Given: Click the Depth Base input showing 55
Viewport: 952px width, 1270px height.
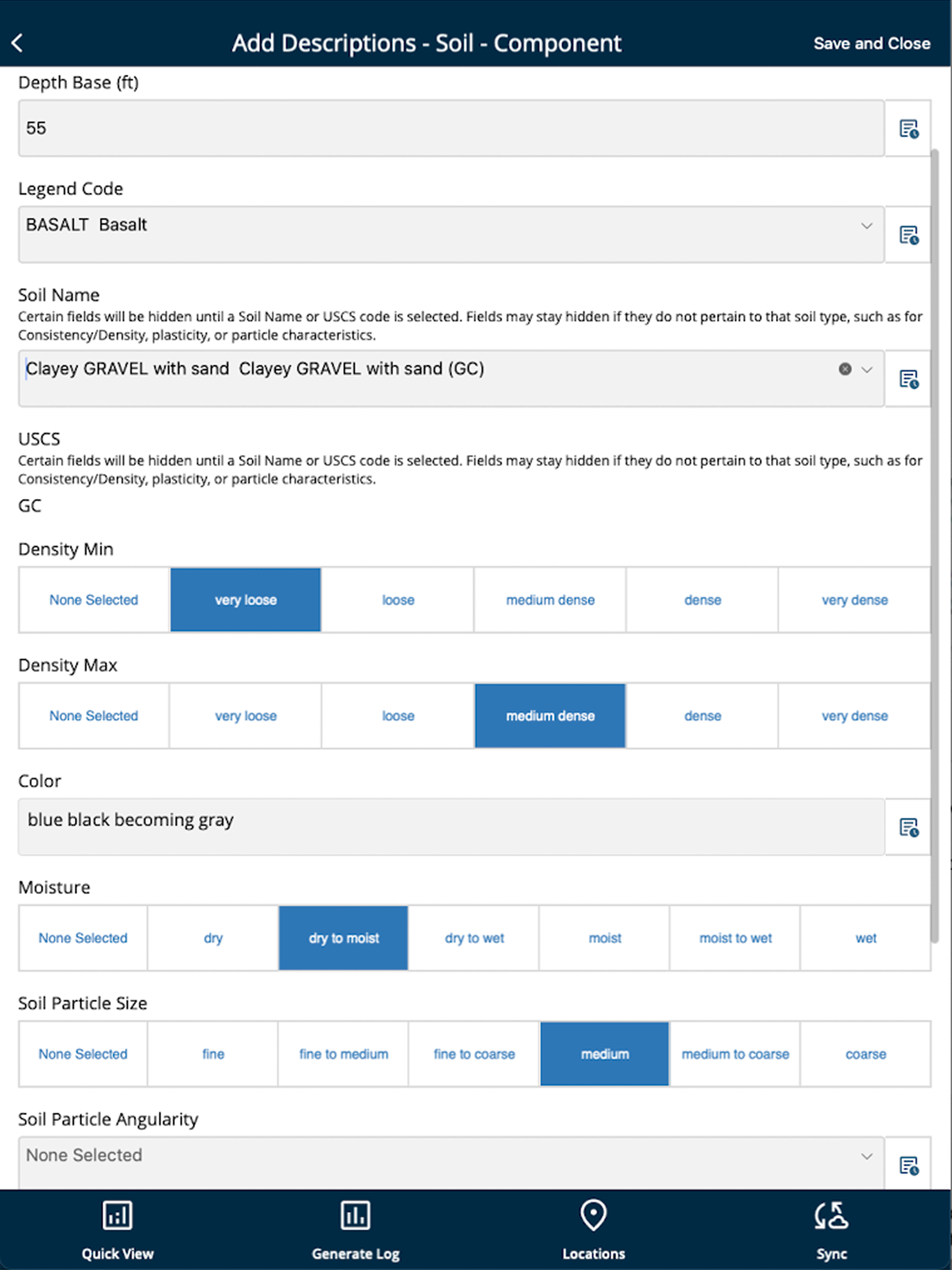Looking at the screenshot, I should point(451,128).
